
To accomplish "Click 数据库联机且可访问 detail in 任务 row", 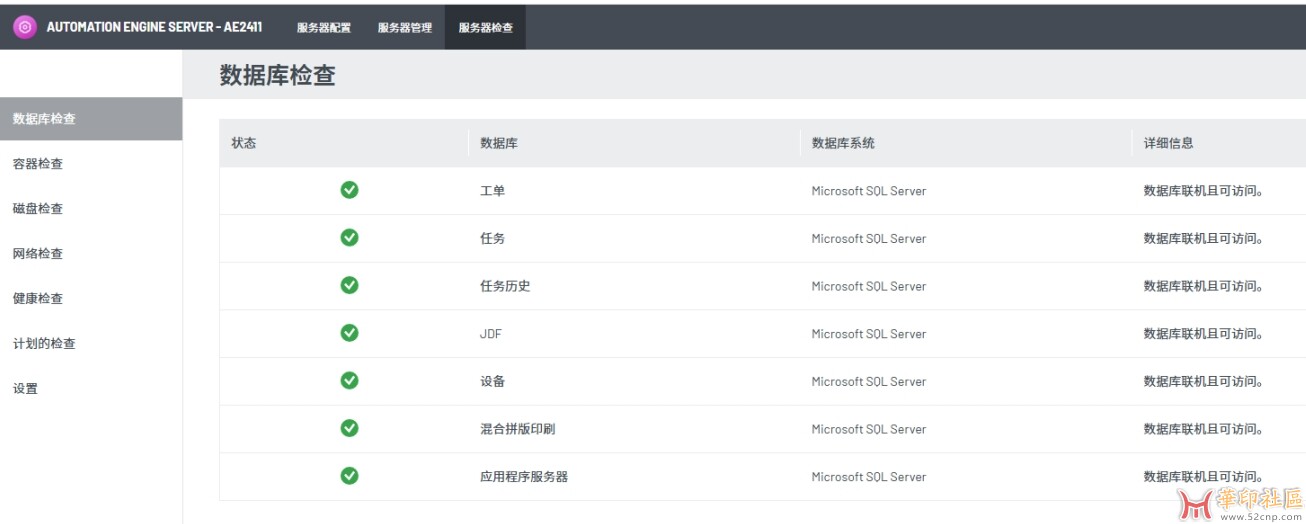I will [1203, 238].
